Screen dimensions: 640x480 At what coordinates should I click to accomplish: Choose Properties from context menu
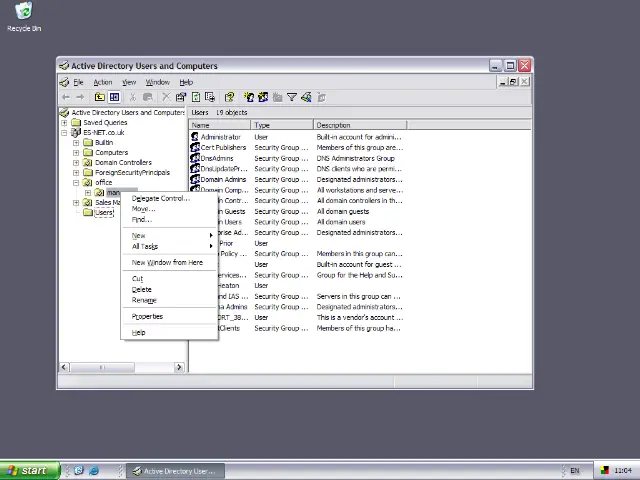pyautogui.click(x=169, y=316)
